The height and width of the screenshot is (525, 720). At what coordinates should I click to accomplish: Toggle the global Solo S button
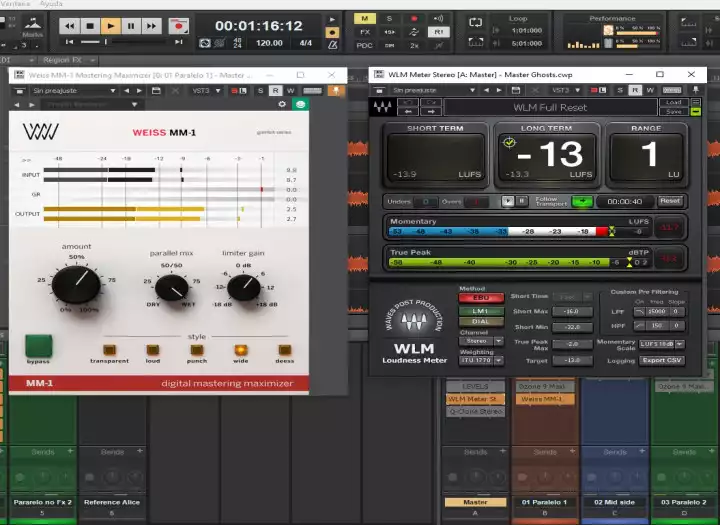tap(389, 18)
